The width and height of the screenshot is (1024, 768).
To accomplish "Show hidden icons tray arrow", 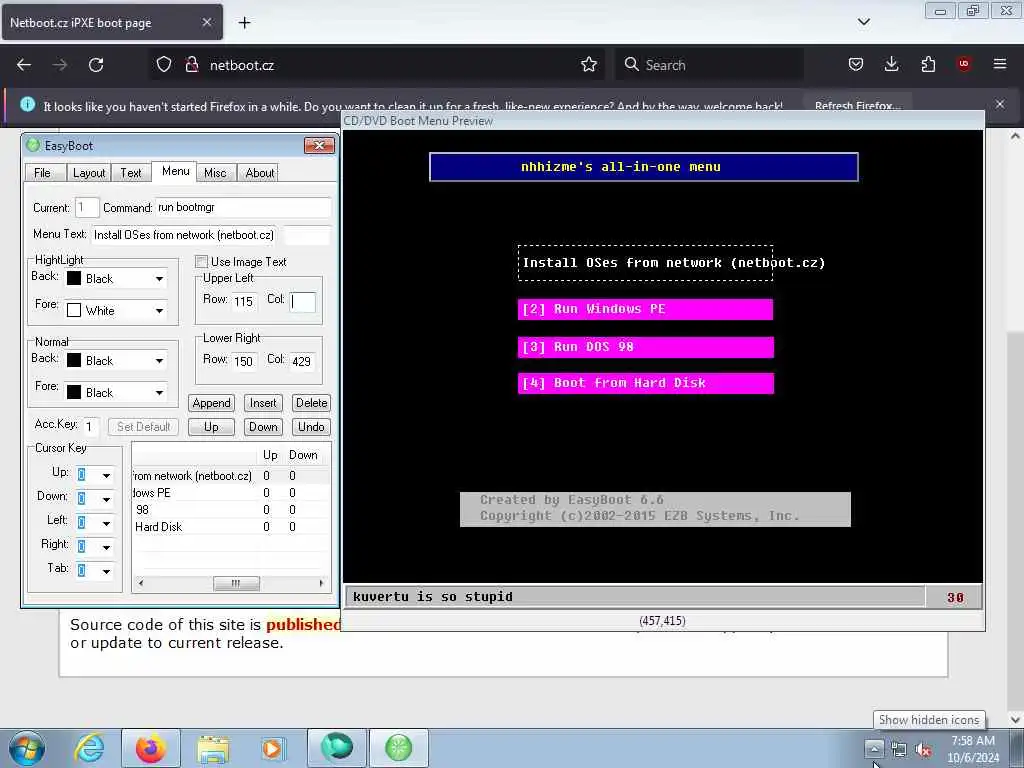I will (873, 748).
